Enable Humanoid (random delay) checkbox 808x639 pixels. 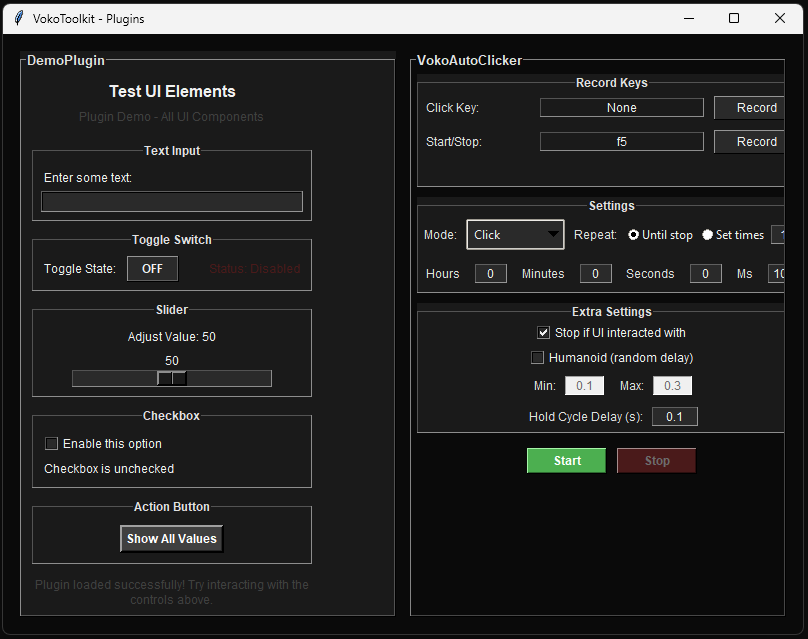(537, 357)
